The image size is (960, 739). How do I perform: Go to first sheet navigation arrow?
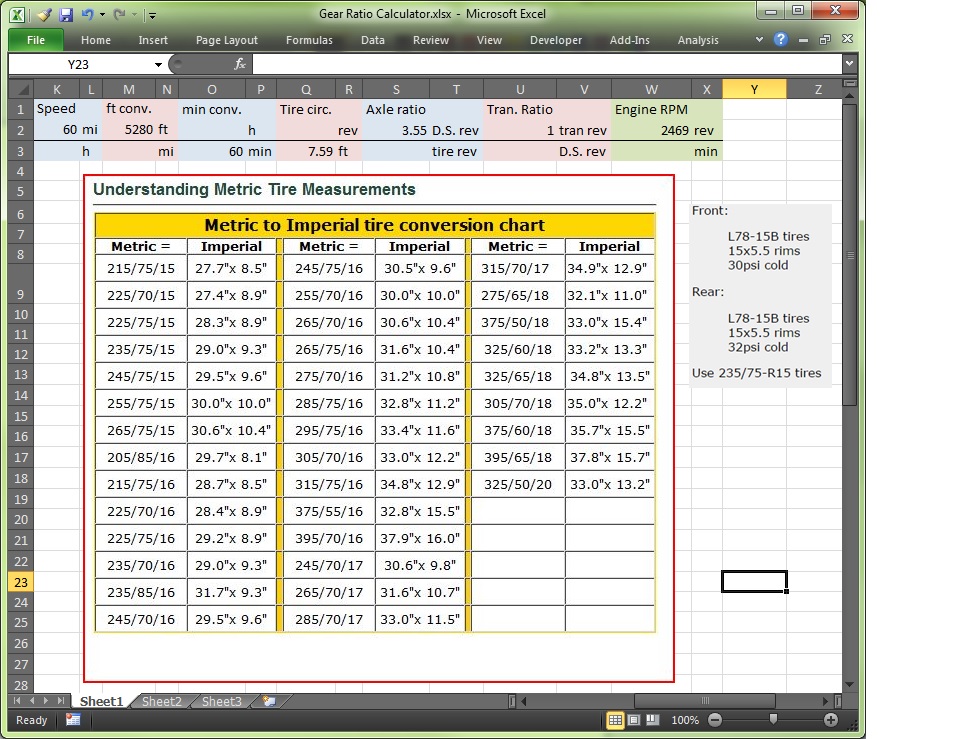tap(17, 700)
